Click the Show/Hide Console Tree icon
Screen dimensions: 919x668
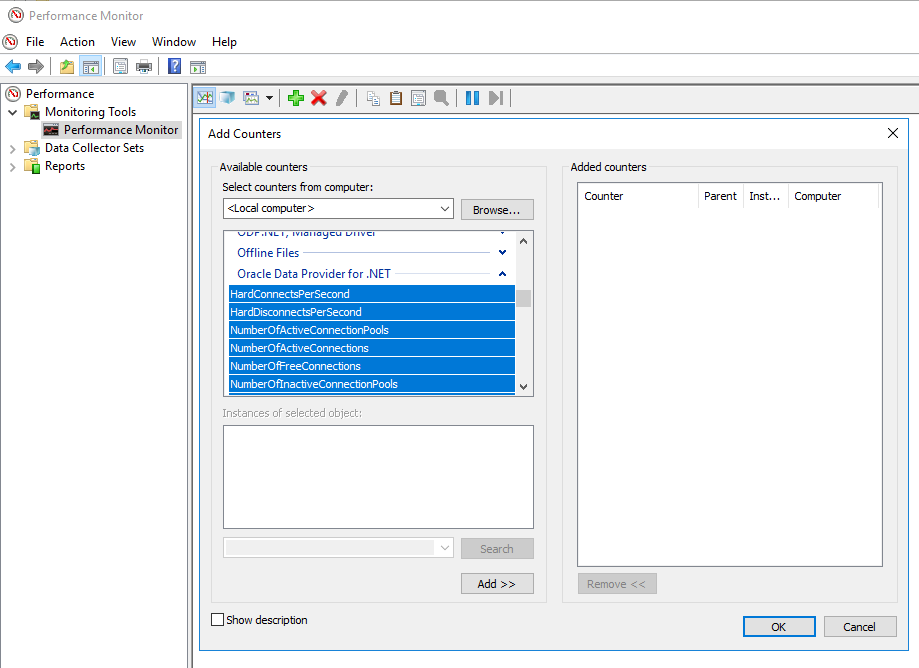pos(91,67)
